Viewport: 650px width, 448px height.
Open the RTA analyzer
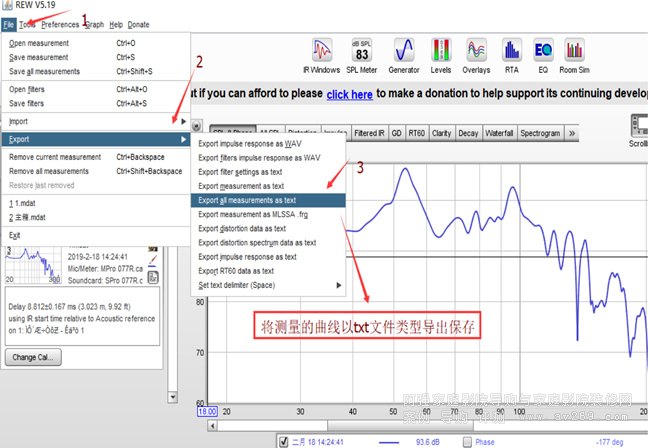(x=511, y=54)
